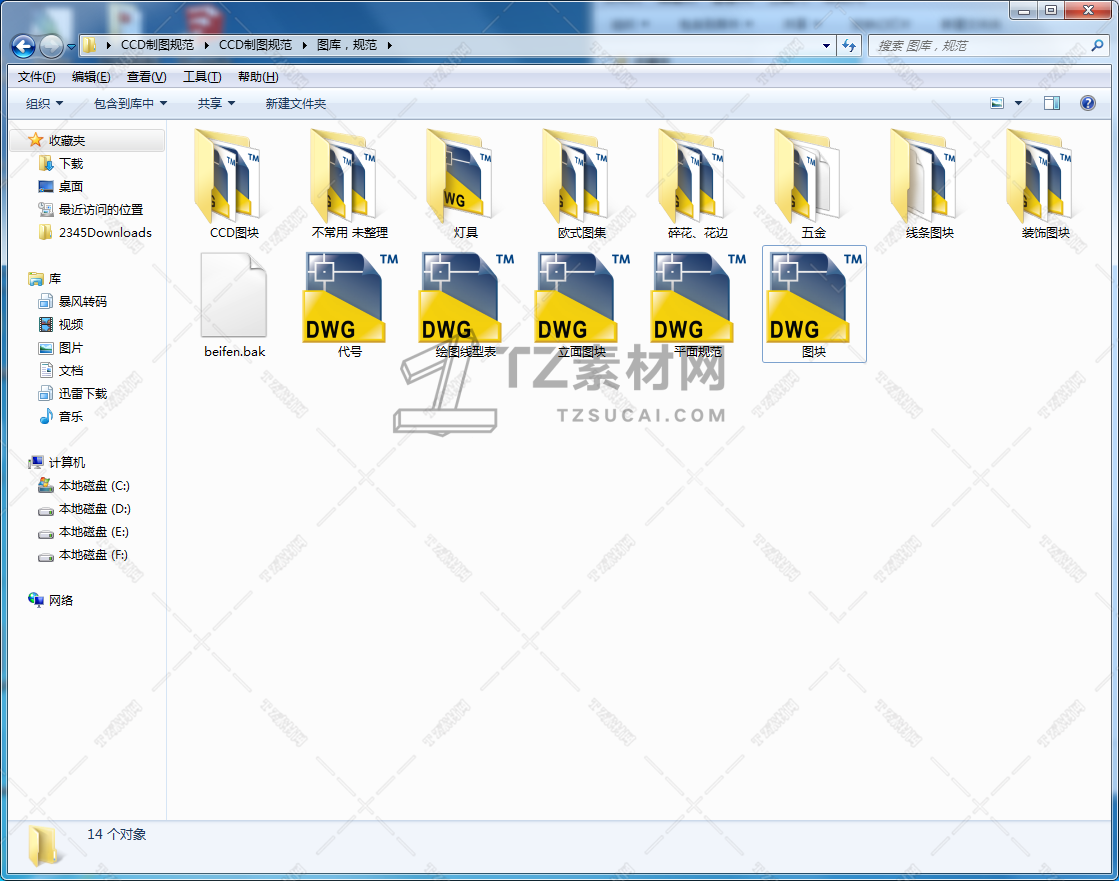Viewport: 1119px width, 881px height.
Task: Select the 平面规范 DWG file
Action: [697, 305]
